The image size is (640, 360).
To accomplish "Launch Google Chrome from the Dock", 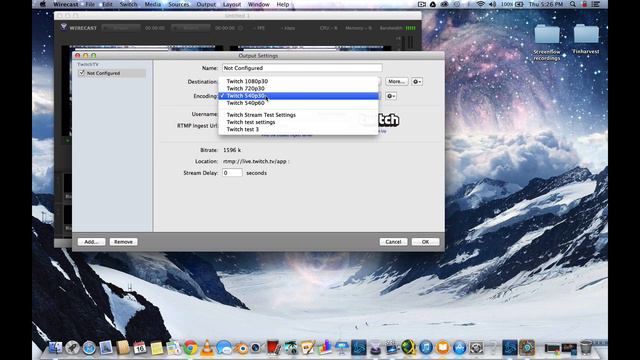I will pyautogui.click(x=190, y=348).
